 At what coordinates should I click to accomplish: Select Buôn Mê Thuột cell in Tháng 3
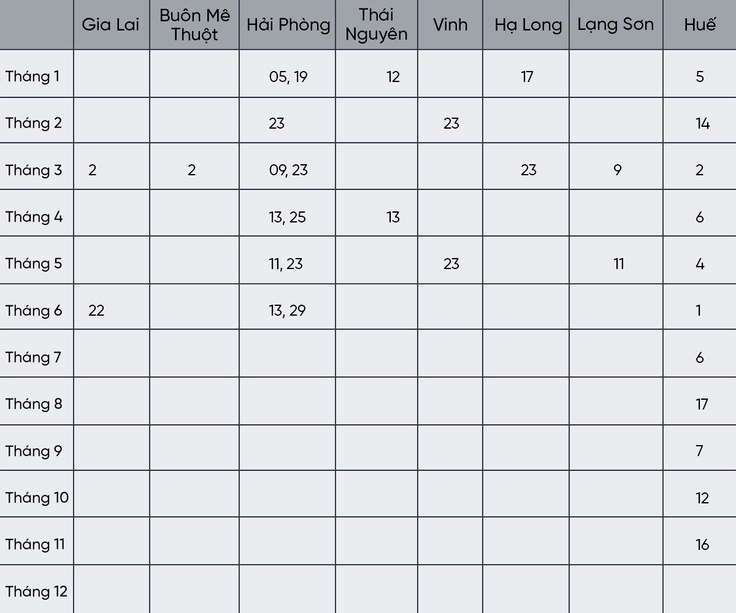pyautogui.click(x=194, y=167)
